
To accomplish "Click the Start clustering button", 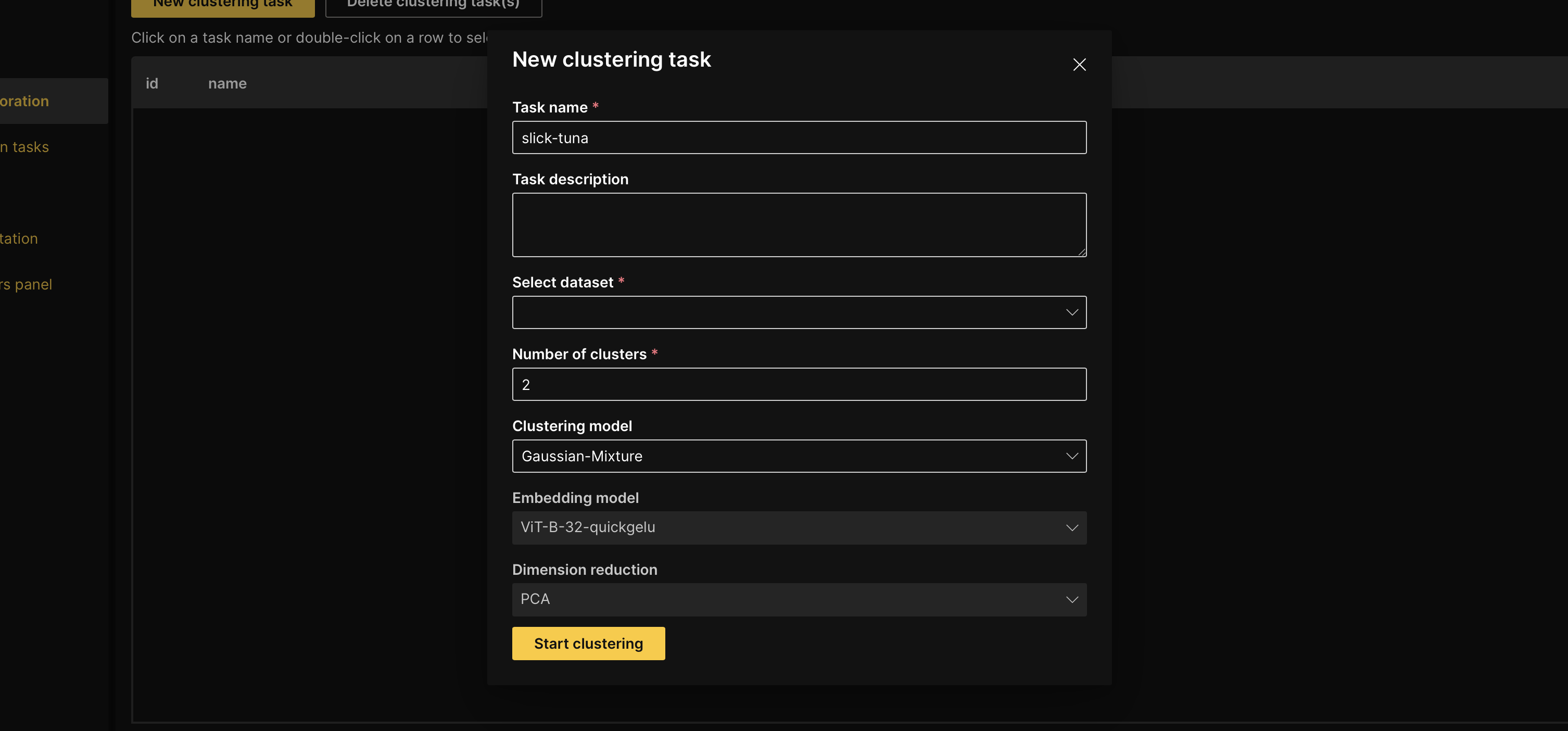I will [588, 644].
